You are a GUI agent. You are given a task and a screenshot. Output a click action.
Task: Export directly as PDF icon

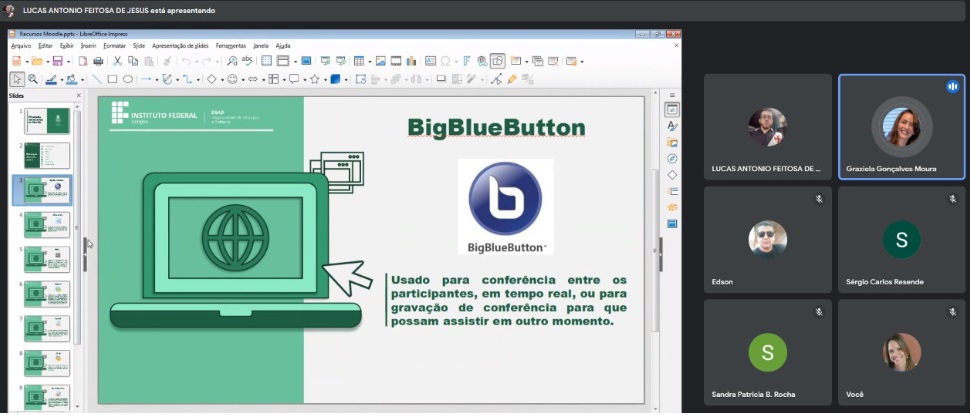coord(83,61)
